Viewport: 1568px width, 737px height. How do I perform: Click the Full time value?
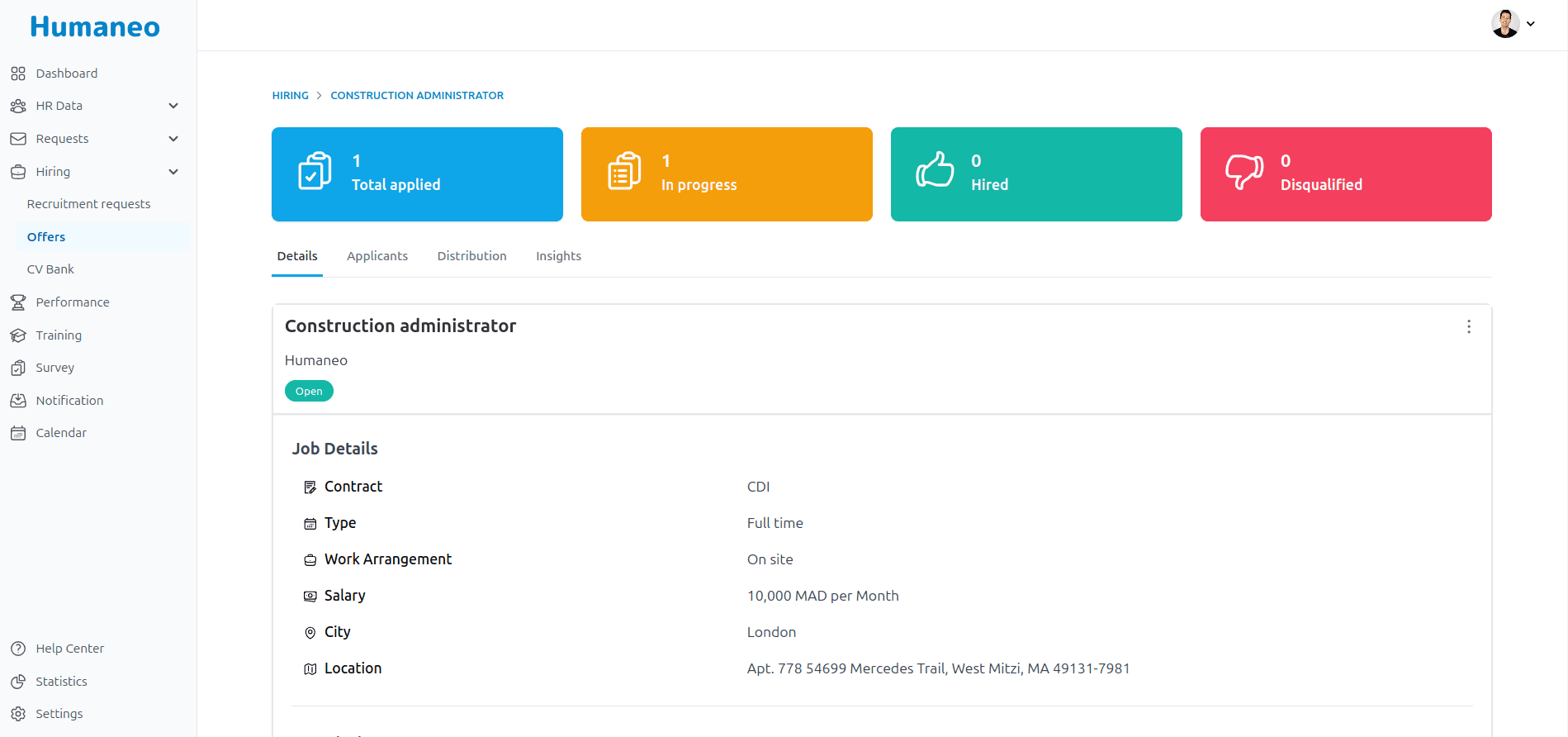[775, 524]
